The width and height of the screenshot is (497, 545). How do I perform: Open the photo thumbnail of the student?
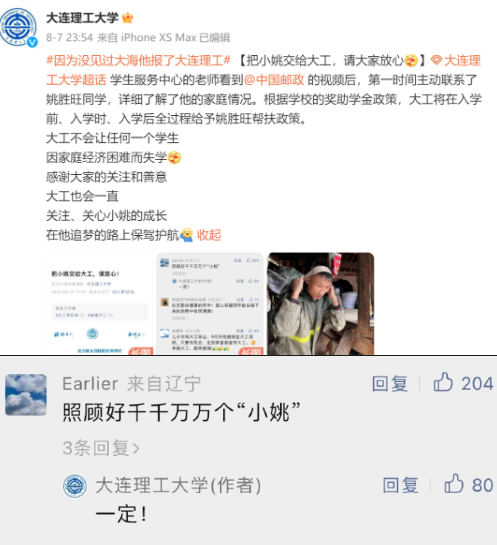[x=320, y=304]
